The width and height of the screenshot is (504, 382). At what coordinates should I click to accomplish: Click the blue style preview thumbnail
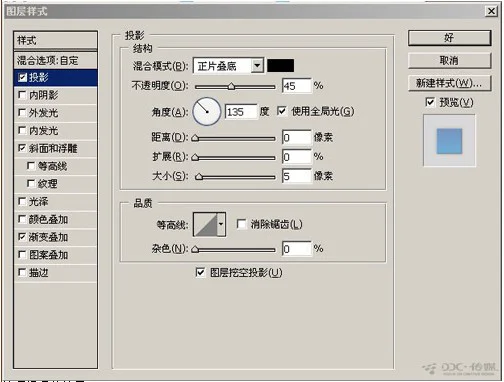(x=449, y=141)
